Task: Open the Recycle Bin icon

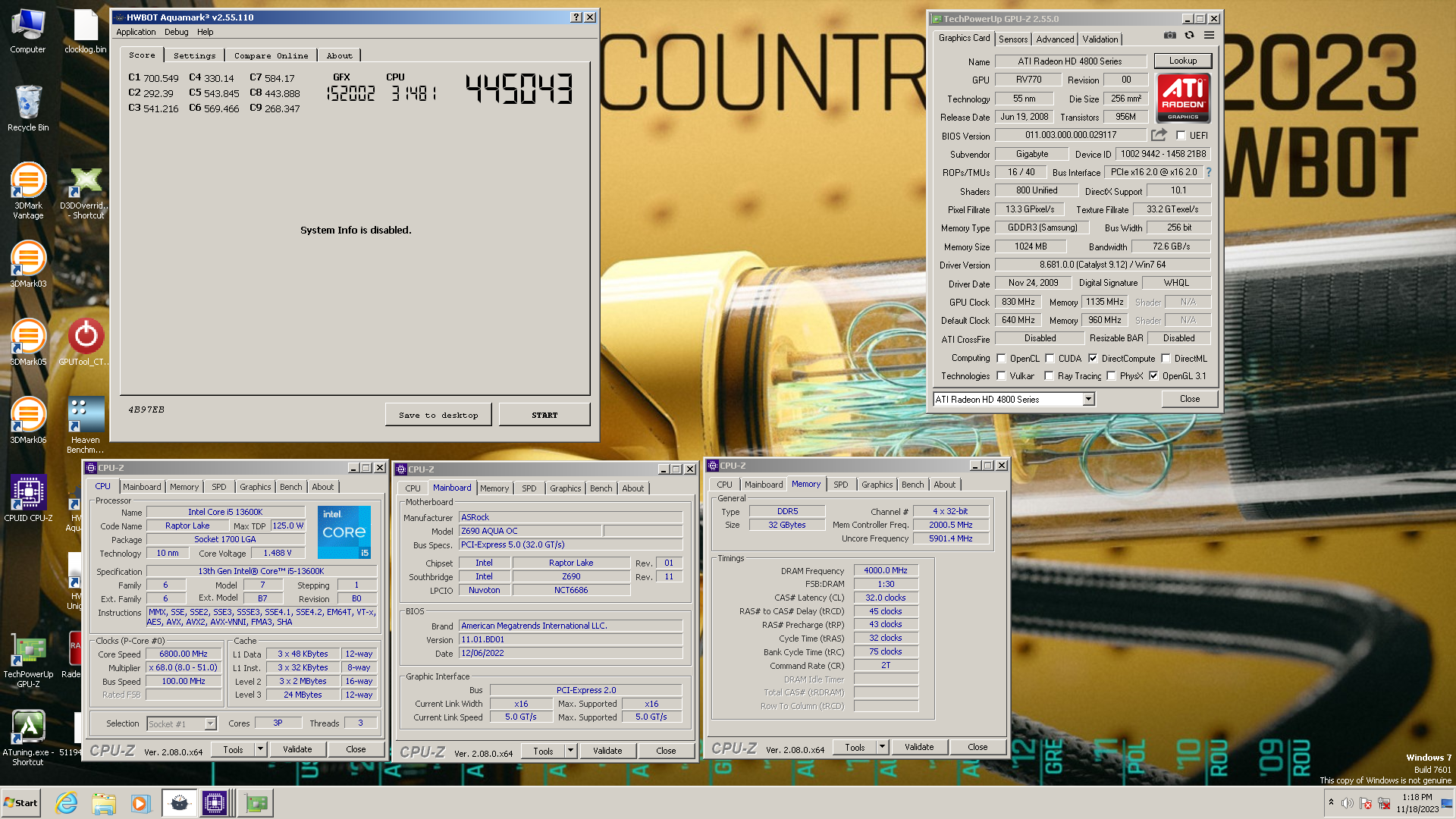Action: (x=28, y=108)
